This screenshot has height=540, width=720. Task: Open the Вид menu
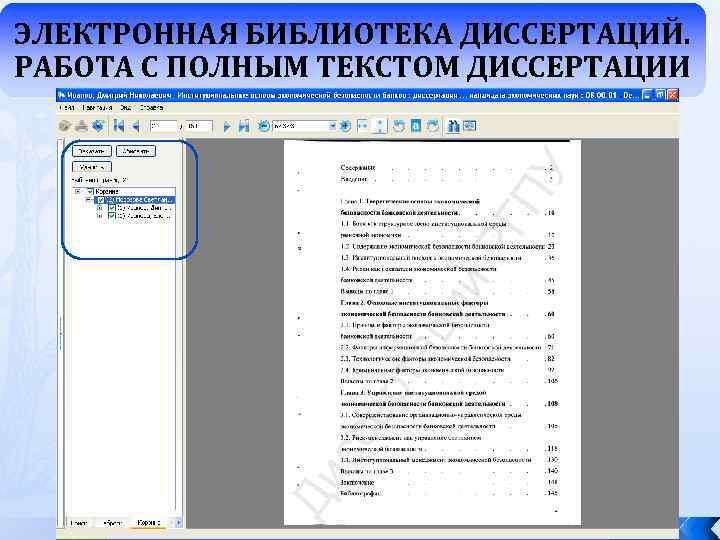coord(125,108)
